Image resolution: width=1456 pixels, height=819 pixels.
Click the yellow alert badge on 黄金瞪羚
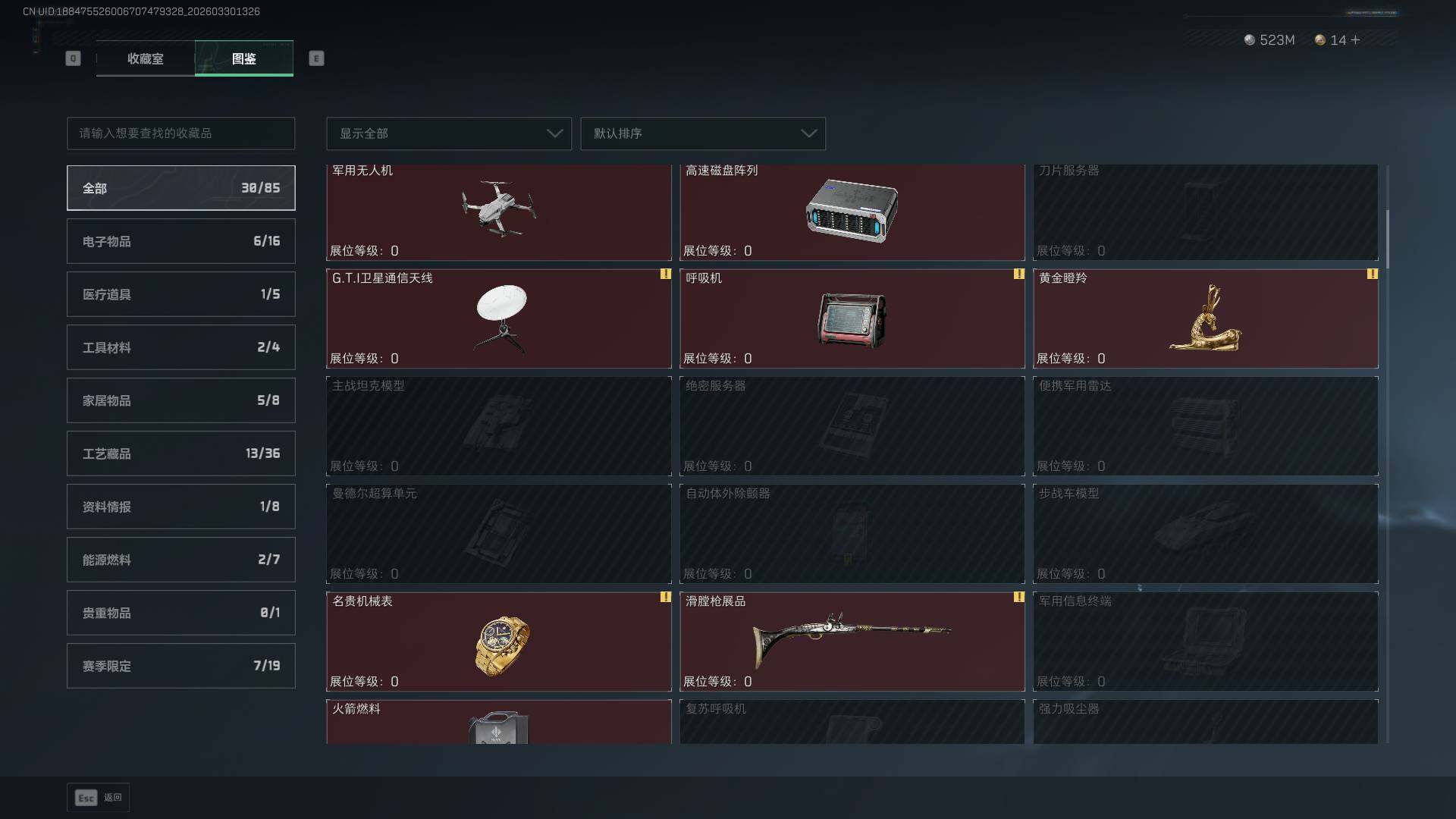click(1372, 274)
